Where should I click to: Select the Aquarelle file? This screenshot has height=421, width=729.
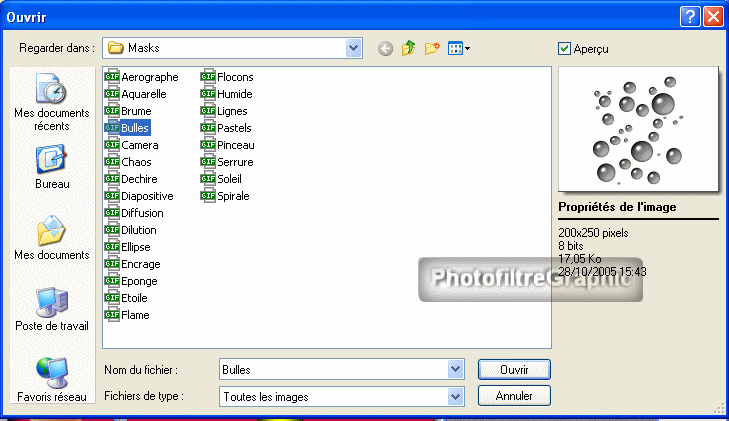[143, 94]
